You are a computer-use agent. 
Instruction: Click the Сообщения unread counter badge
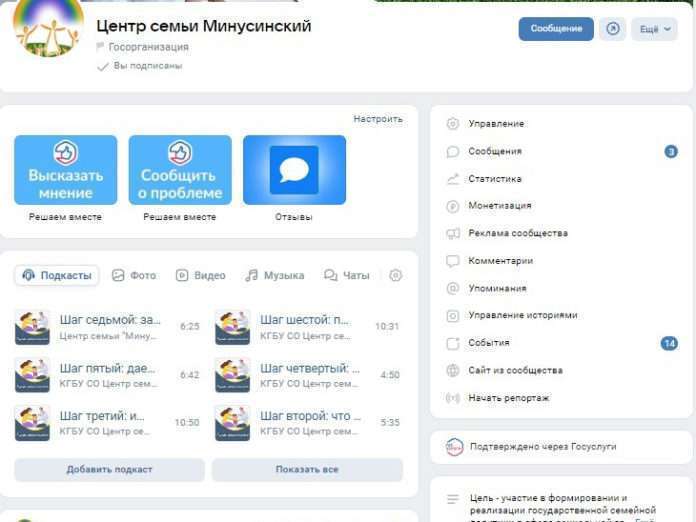pos(671,152)
